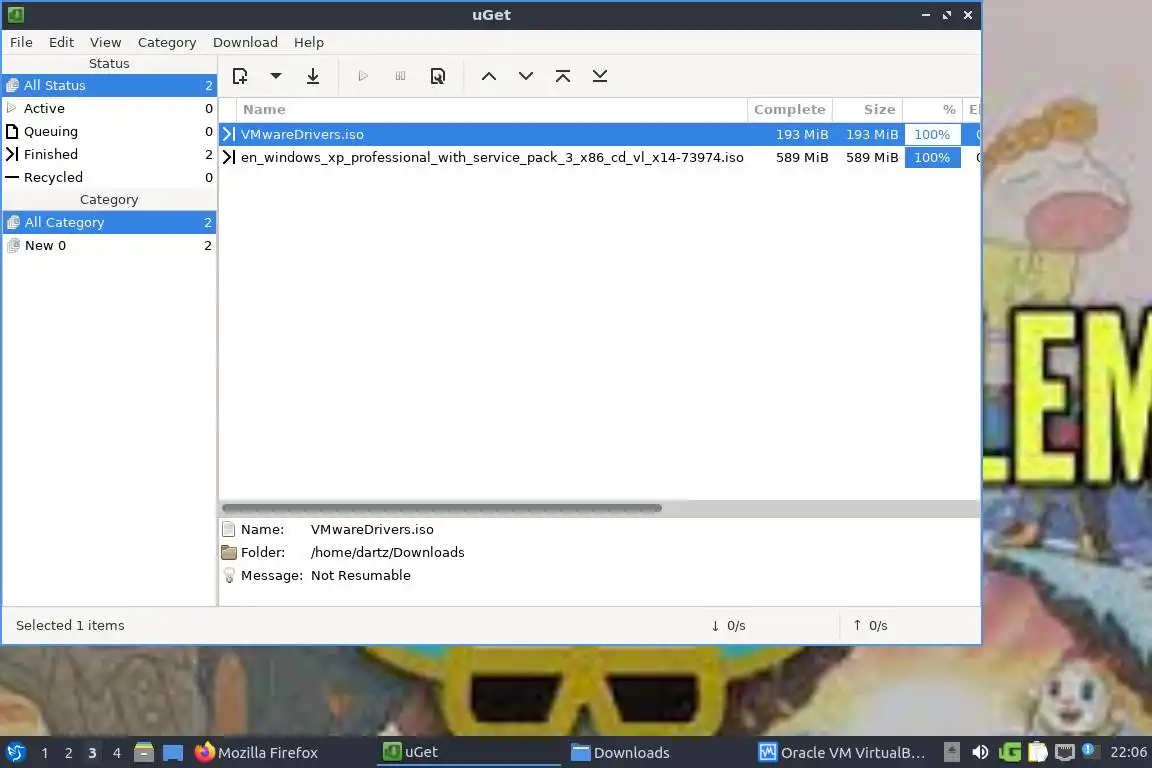The width and height of the screenshot is (1152, 768).
Task: Click the volume speaker tray icon
Action: tap(980, 753)
